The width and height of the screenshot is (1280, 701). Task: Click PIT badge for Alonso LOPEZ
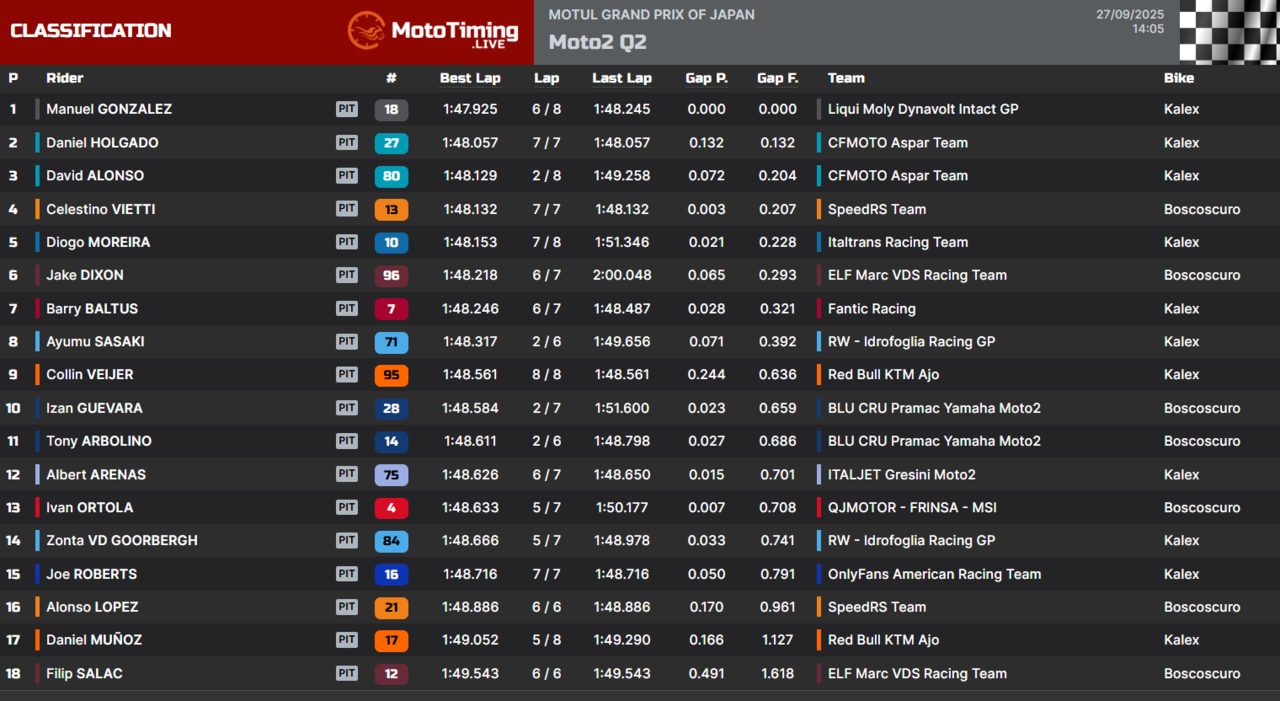tap(347, 606)
